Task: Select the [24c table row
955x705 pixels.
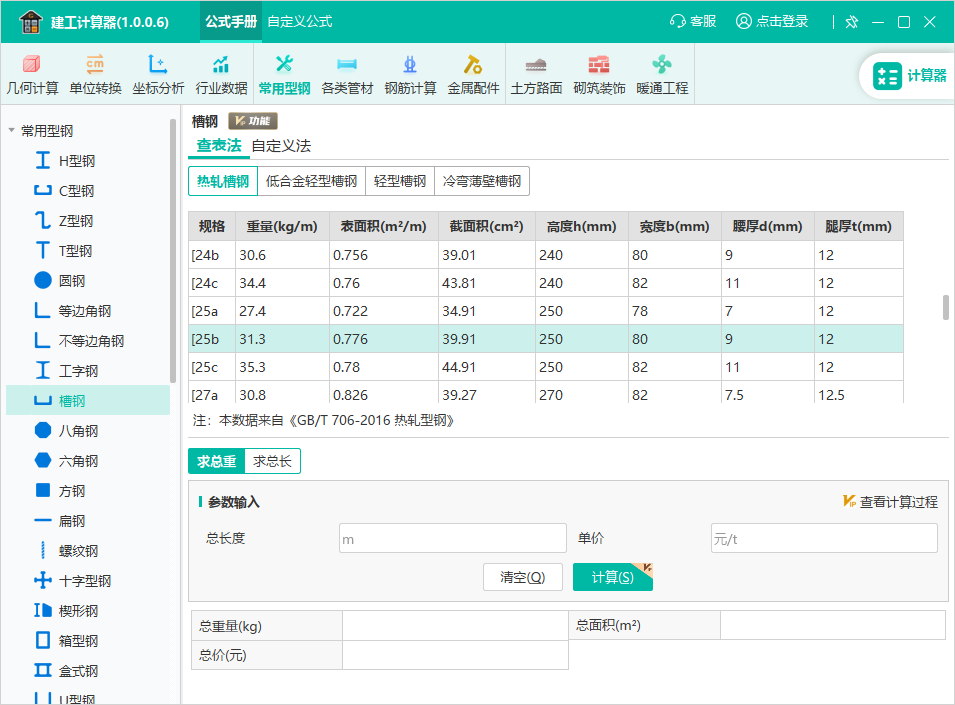Action: 546,282
